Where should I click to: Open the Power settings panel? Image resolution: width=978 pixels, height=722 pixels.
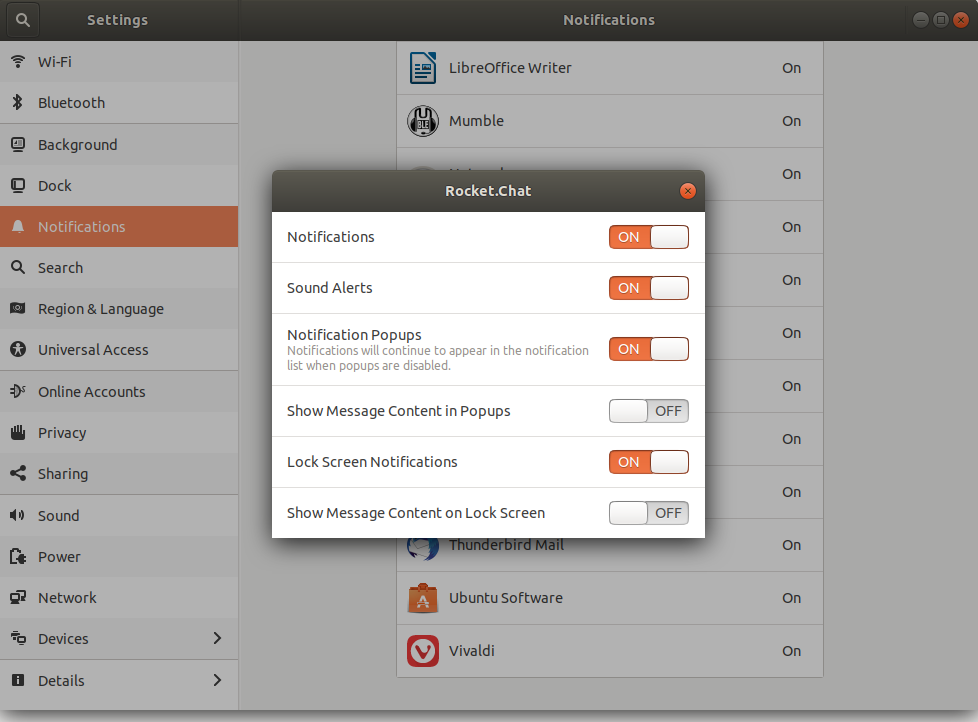pyautogui.click(x=119, y=557)
